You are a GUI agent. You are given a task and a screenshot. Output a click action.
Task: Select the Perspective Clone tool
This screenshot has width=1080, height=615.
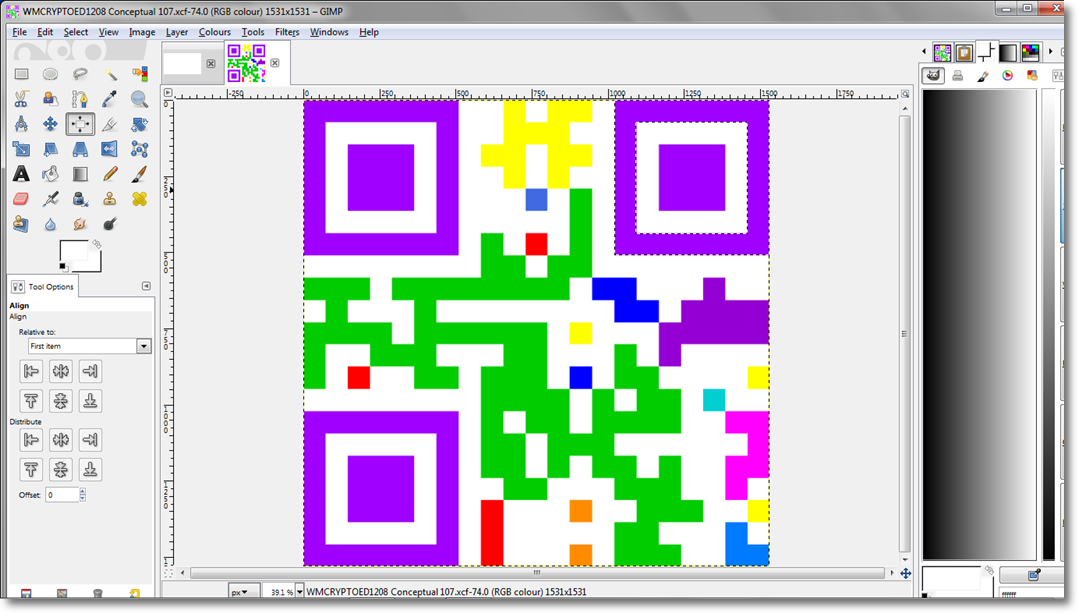pos(21,225)
